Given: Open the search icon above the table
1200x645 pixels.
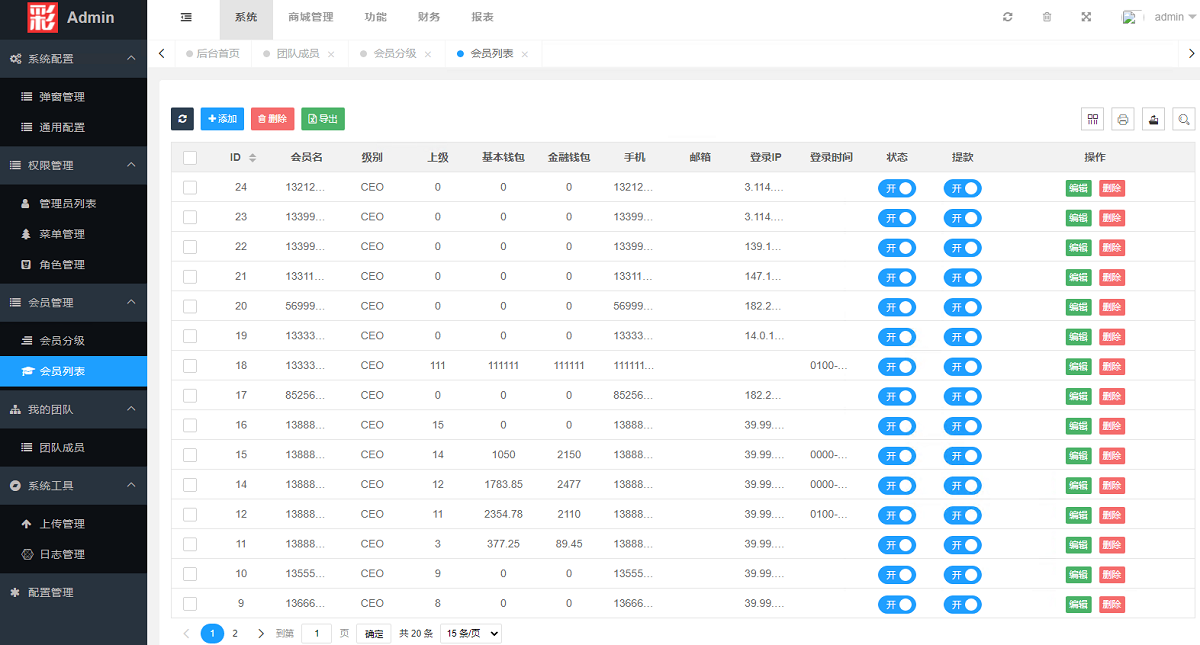Looking at the screenshot, I should (1184, 119).
